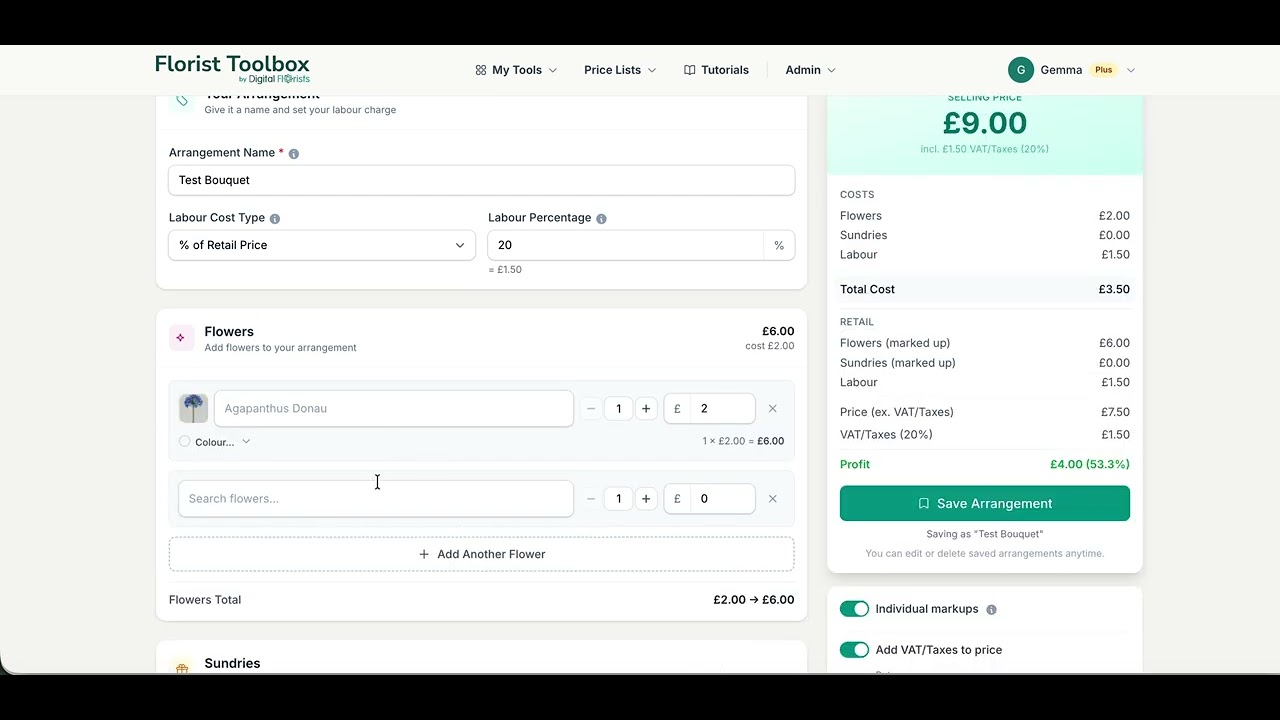Click info icon beside Labour Percentage
The height and width of the screenshot is (720, 1280).
[601, 219]
